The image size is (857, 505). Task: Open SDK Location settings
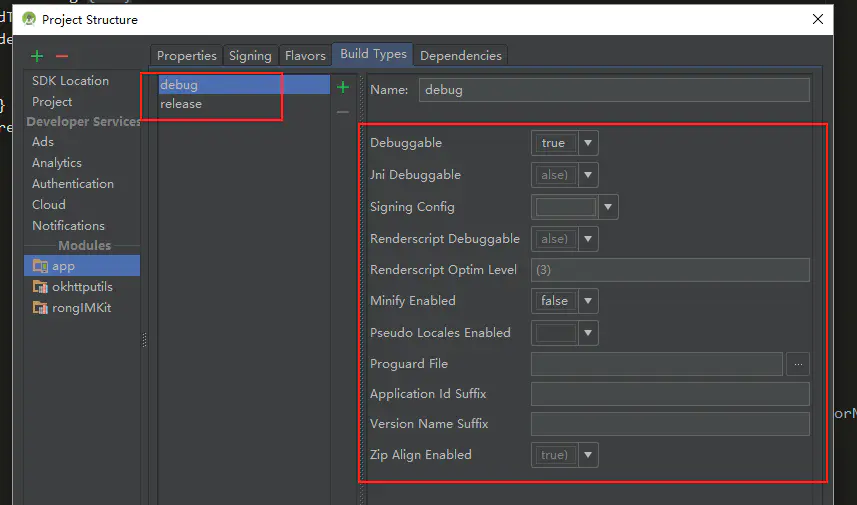tap(71, 81)
